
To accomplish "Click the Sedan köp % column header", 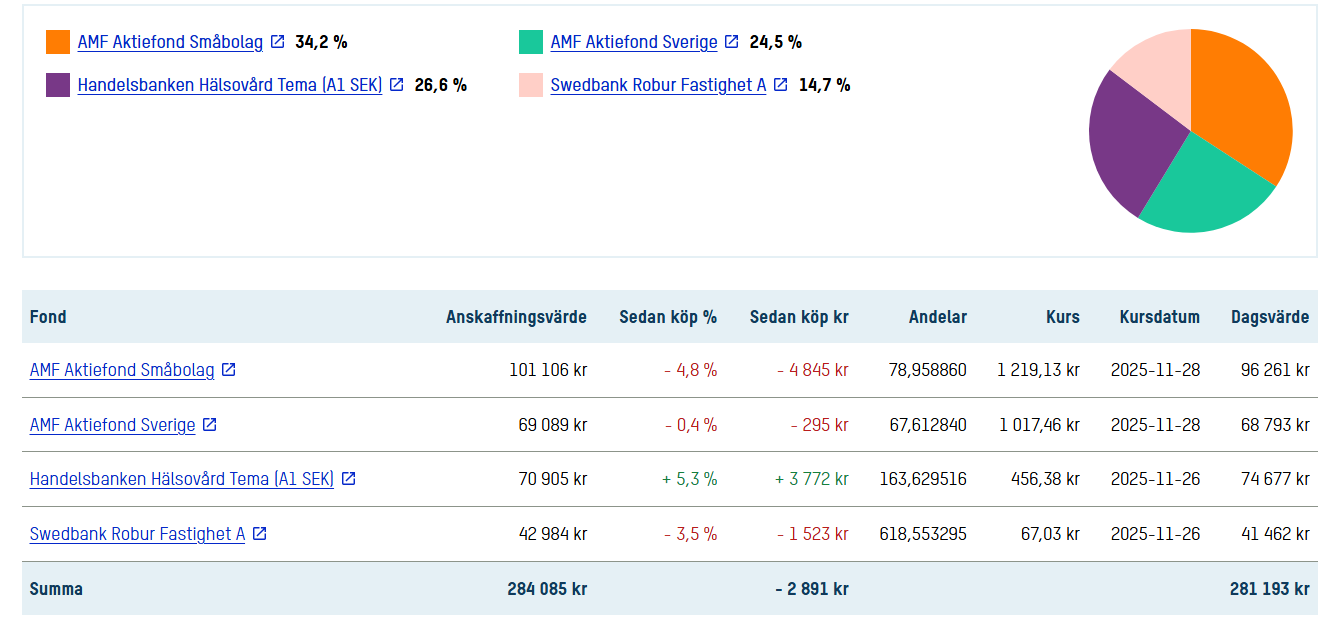I will tap(667, 317).
